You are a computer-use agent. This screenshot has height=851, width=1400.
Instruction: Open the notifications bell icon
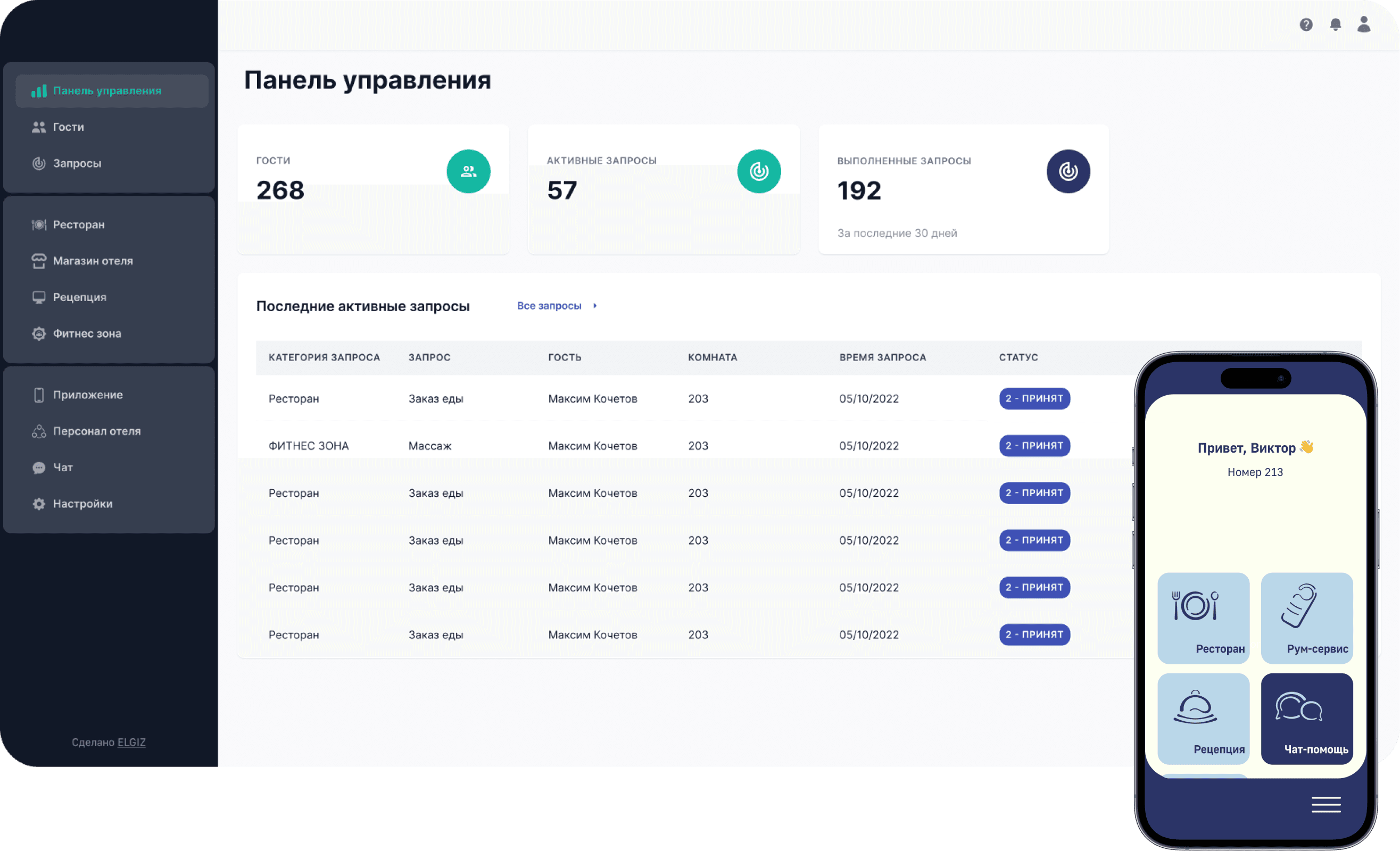(1335, 24)
